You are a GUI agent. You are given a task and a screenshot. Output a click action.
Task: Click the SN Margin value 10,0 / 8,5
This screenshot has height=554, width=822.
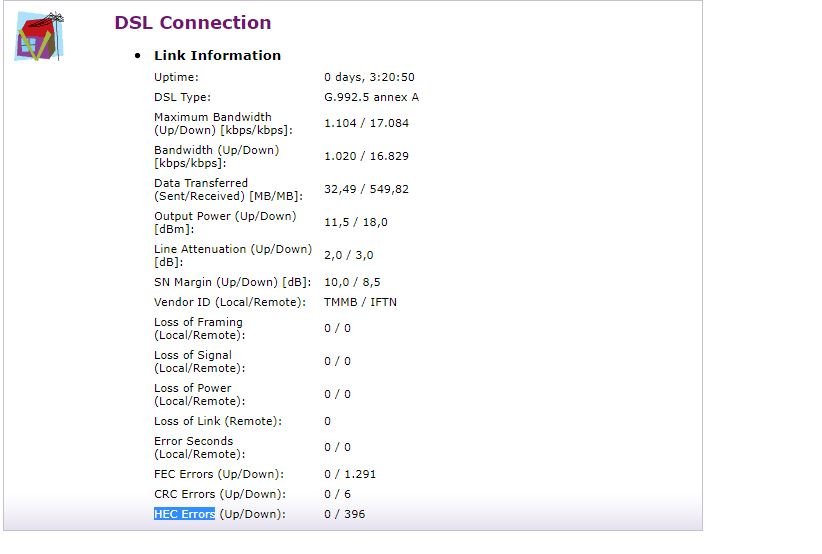pyautogui.click(x=352, y=282)
